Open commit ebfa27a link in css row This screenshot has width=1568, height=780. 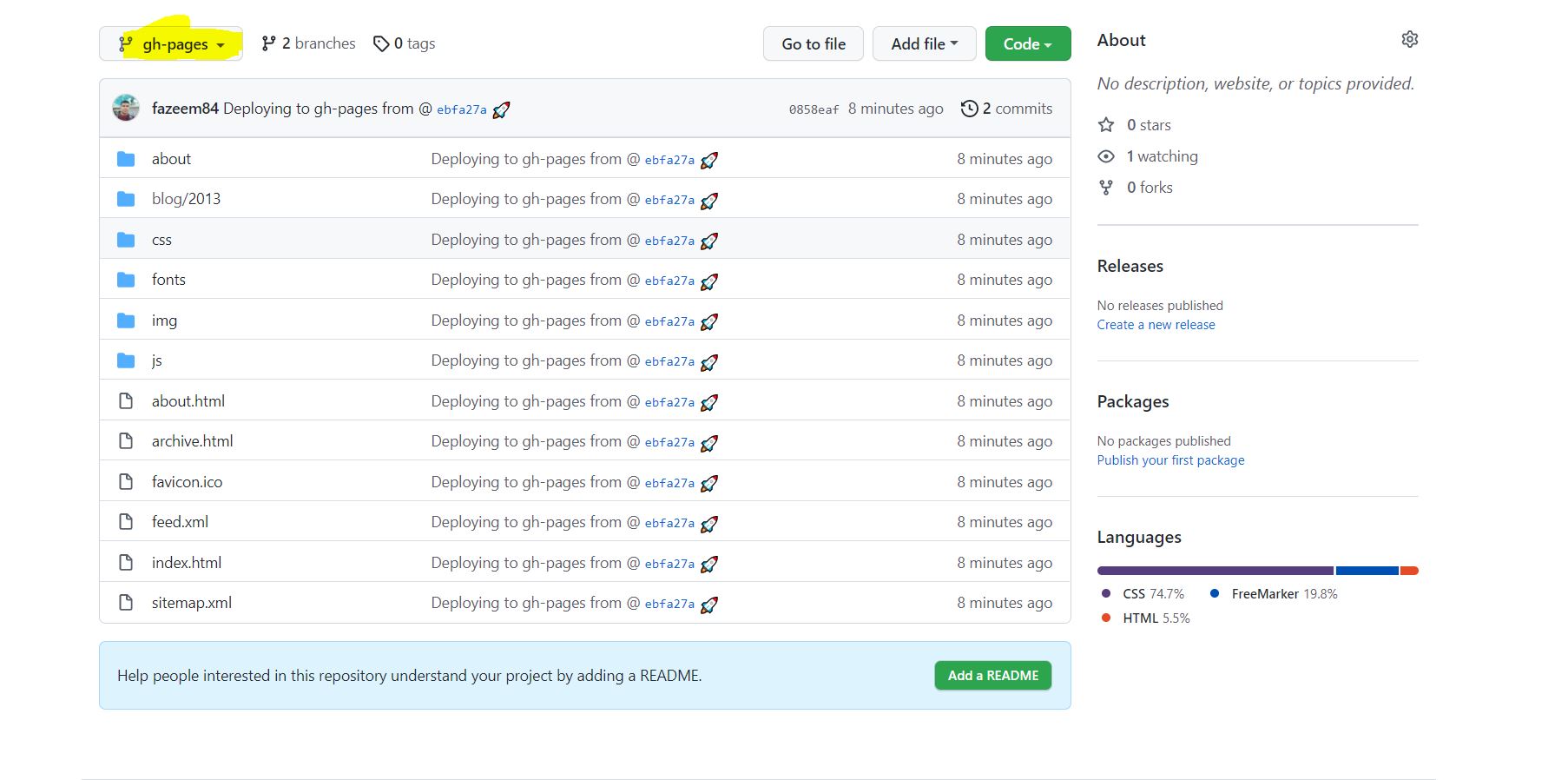669,241
